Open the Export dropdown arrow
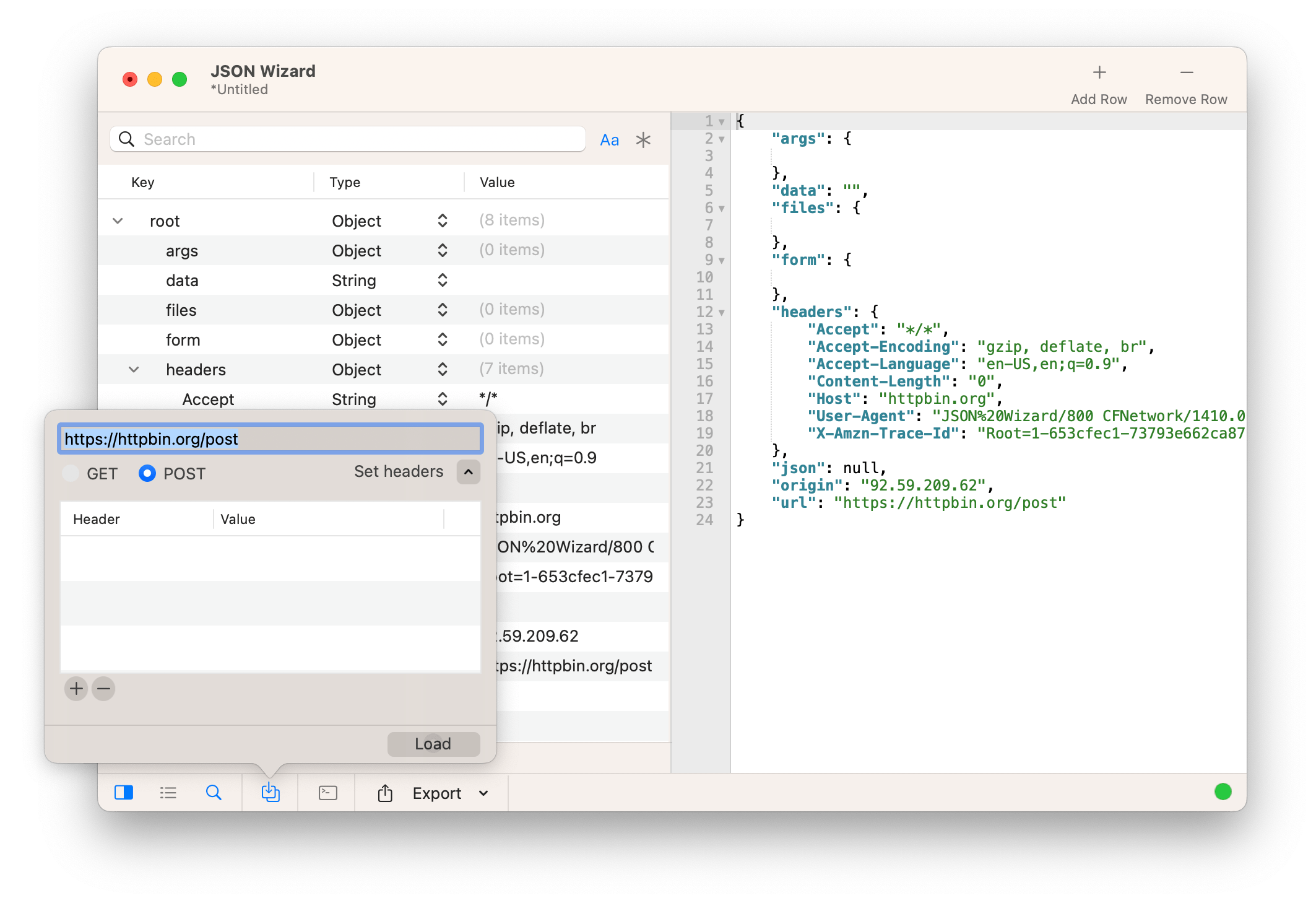 [484, 793]
